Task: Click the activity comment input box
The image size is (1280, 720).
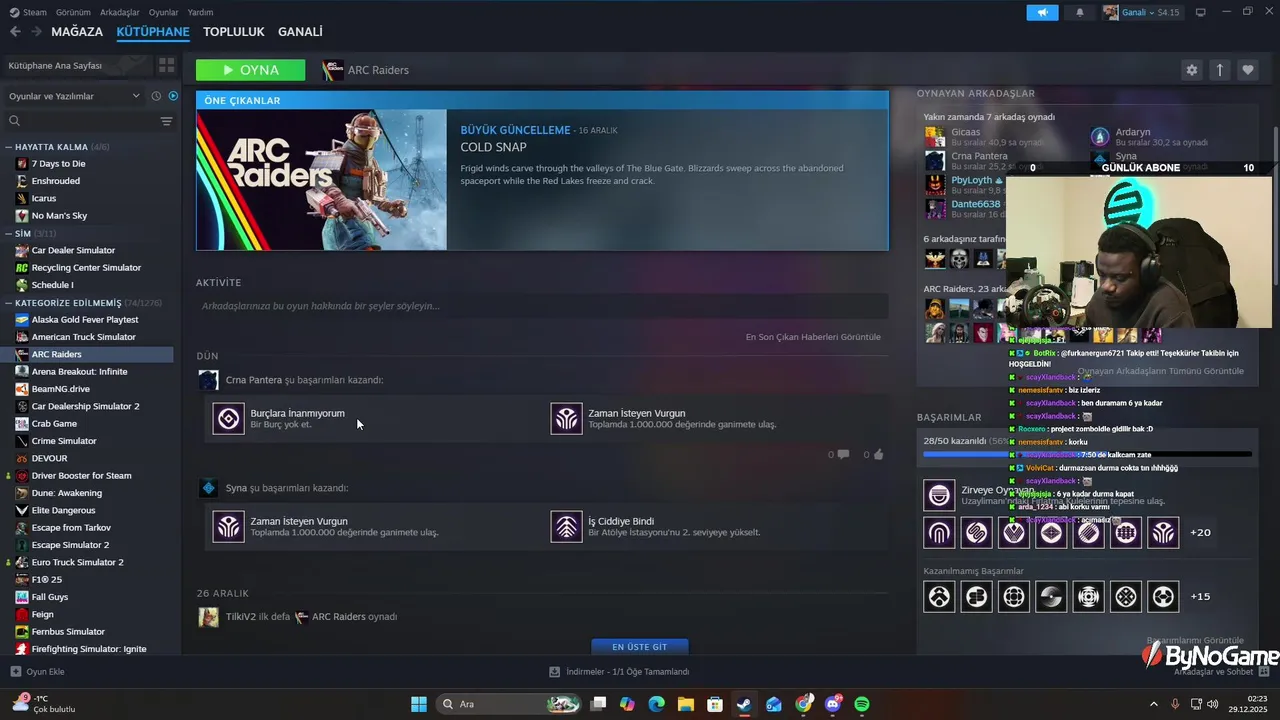Action: point(542,306)
